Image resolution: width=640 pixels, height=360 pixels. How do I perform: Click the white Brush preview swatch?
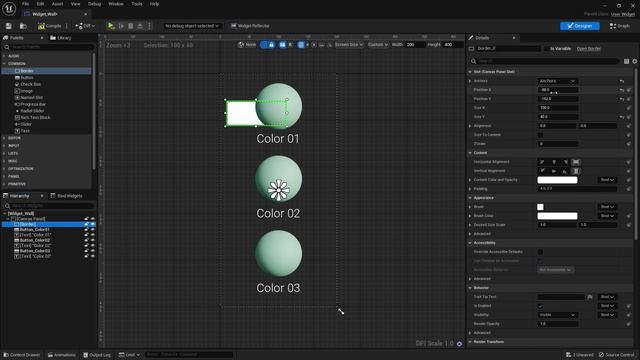(x=540, y=207)
